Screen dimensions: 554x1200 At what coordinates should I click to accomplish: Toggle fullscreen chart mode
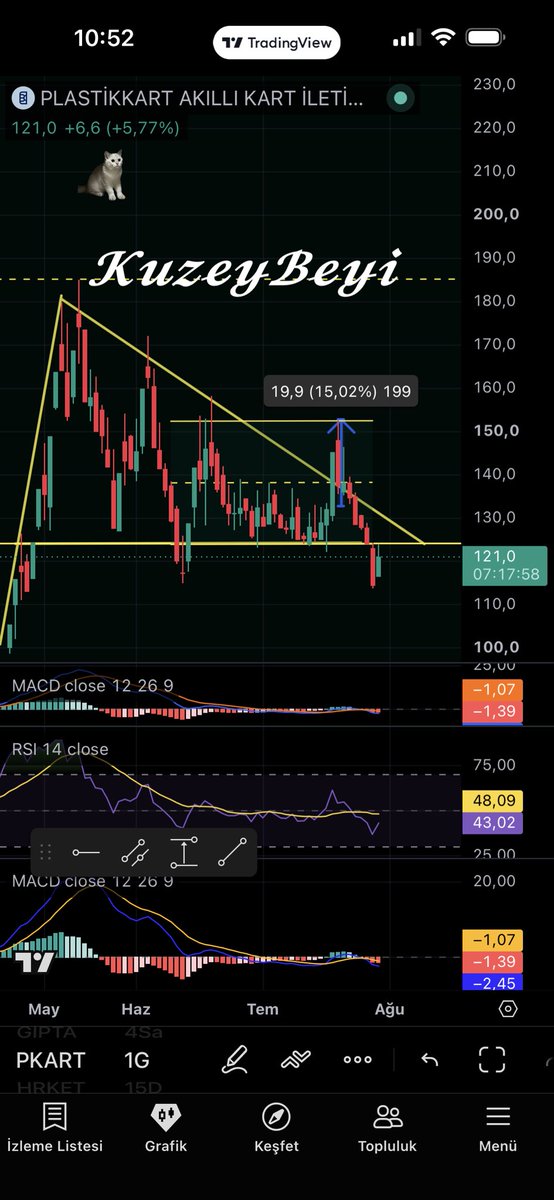pos(492,1060)
